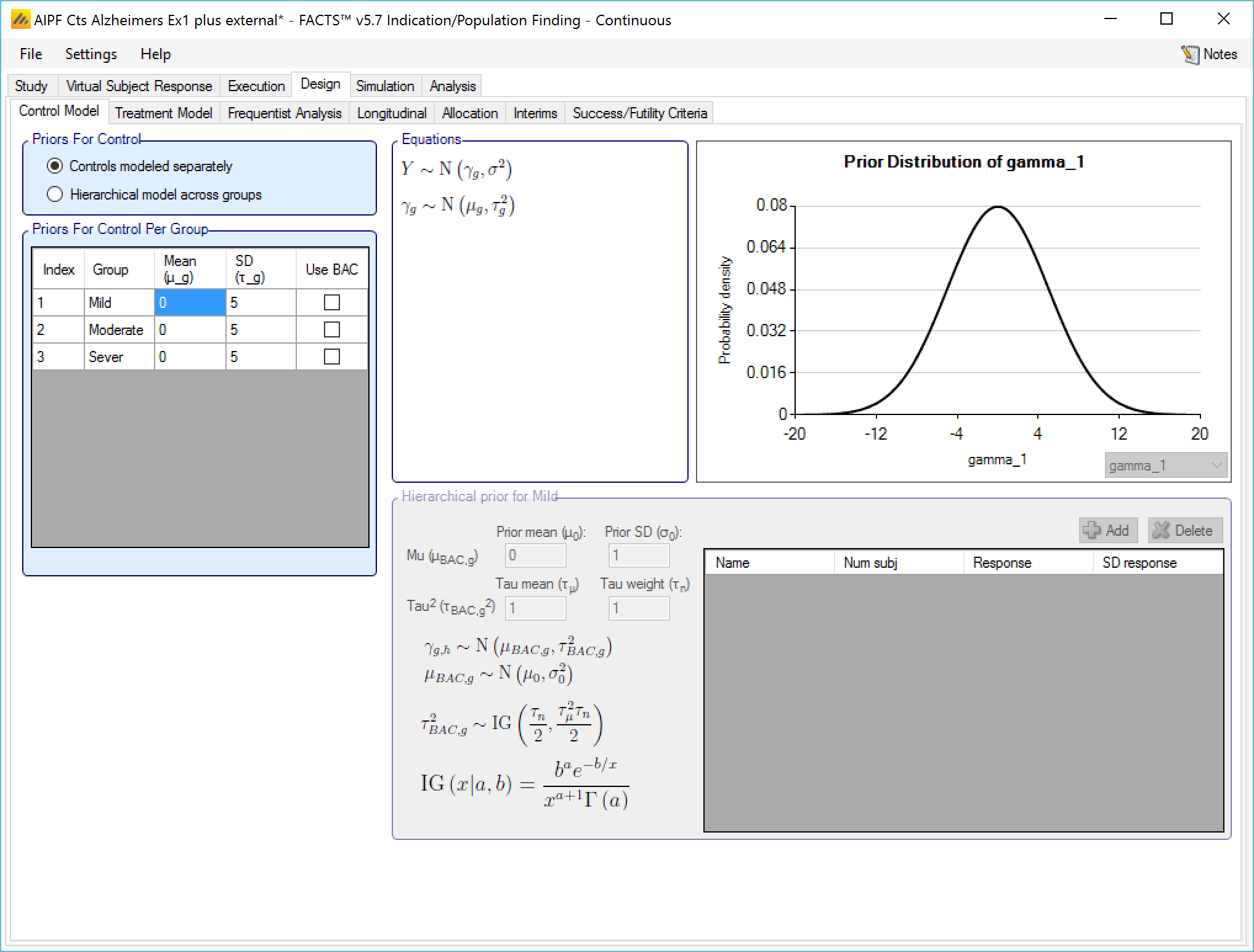Click the Moderate group SD cell
Screen dimensions: 1254x952
click(x=260, y=329)
